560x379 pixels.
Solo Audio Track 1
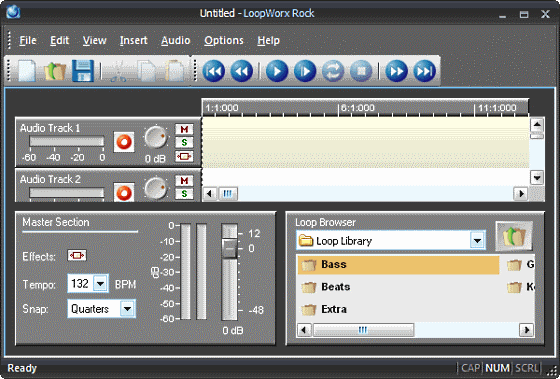[184, 143]
